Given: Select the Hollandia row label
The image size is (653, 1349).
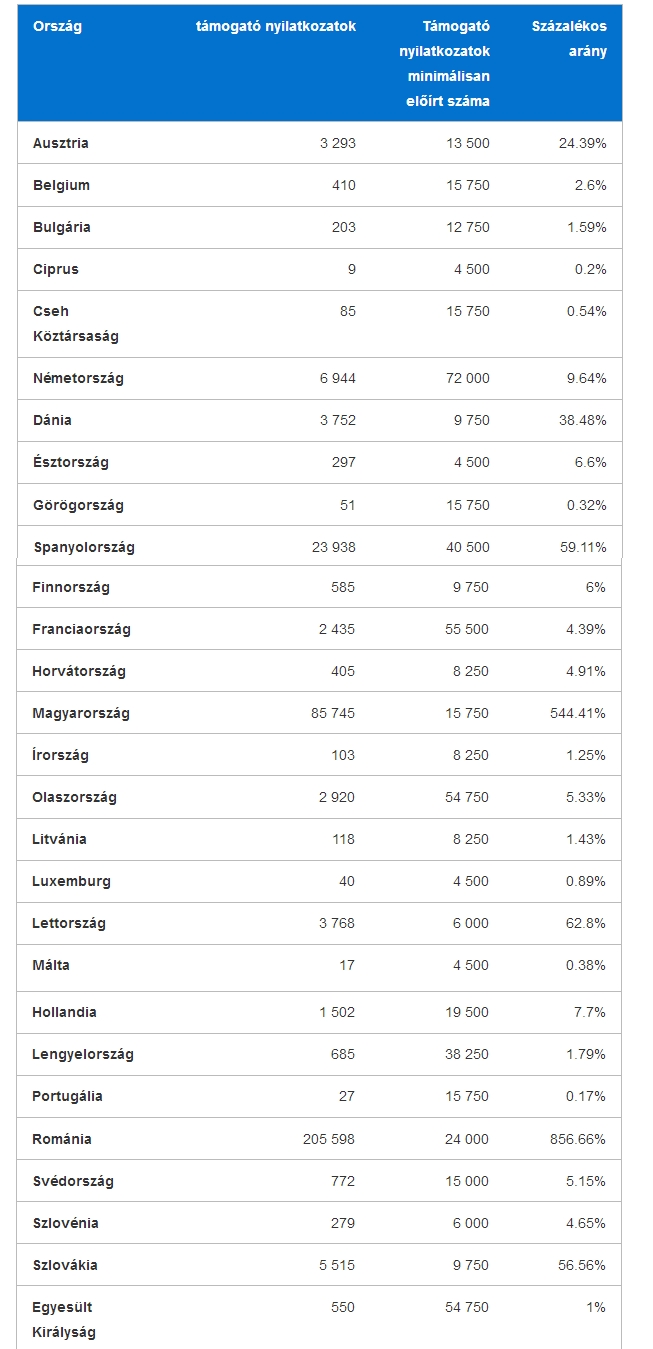Looking at the screenshot, I should point(64,1012).
